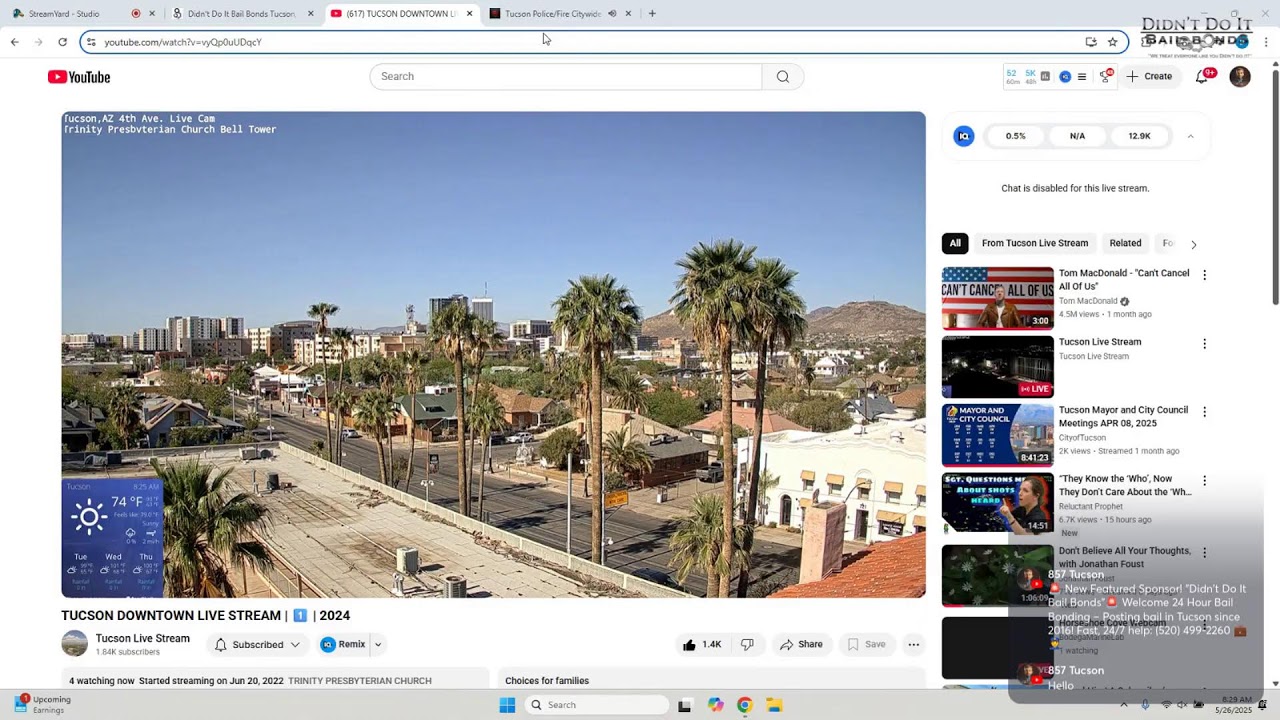Image resolution: width=1280 pixels, height=720 pixels.
Task: Click the Windows taskbar Search box
Action: pos(598,705)
